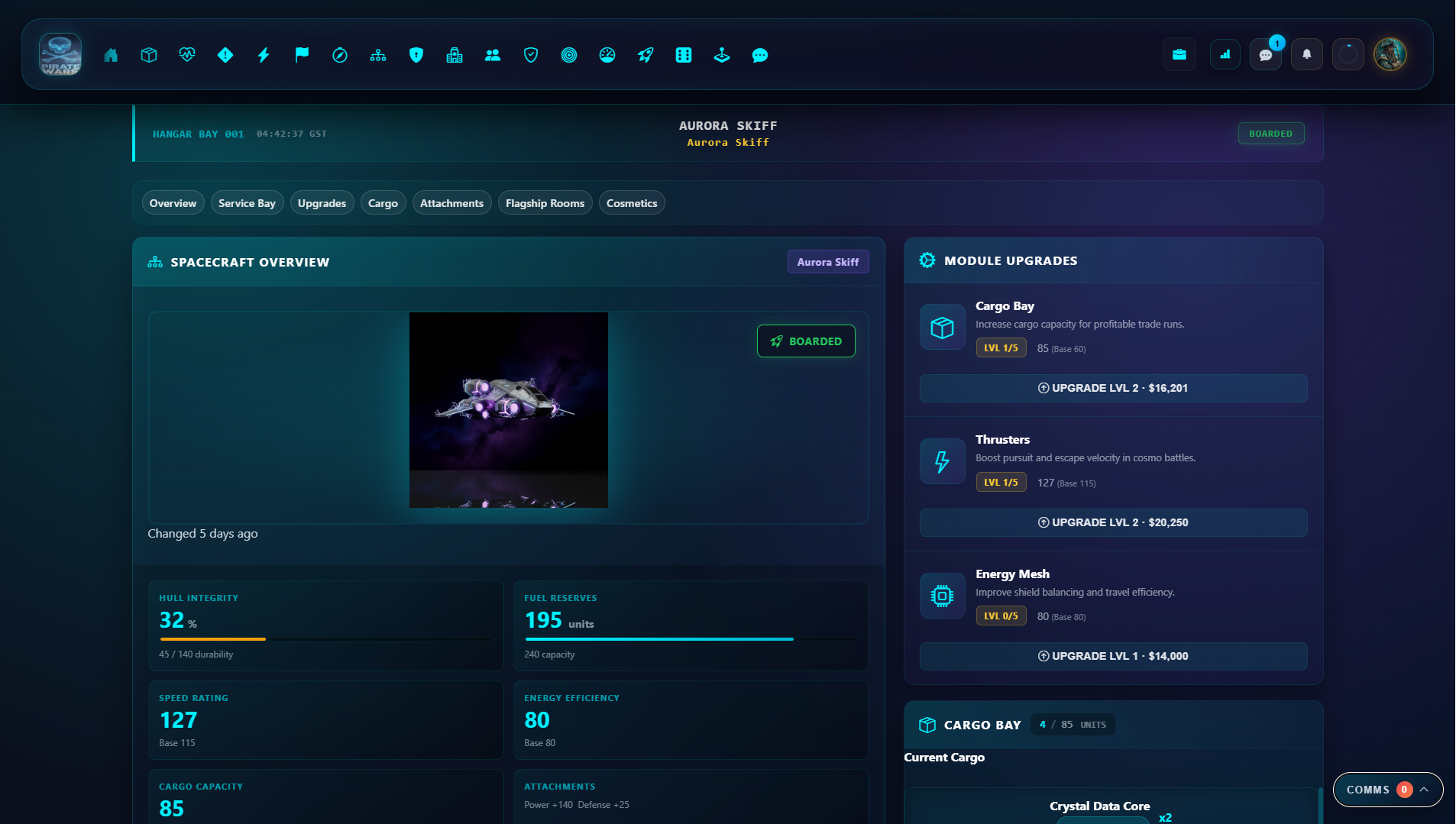1456x824 pixels.
Task: Open the Aurora Skiff selector in Spacecraft Overview
Action: [827, 261]
